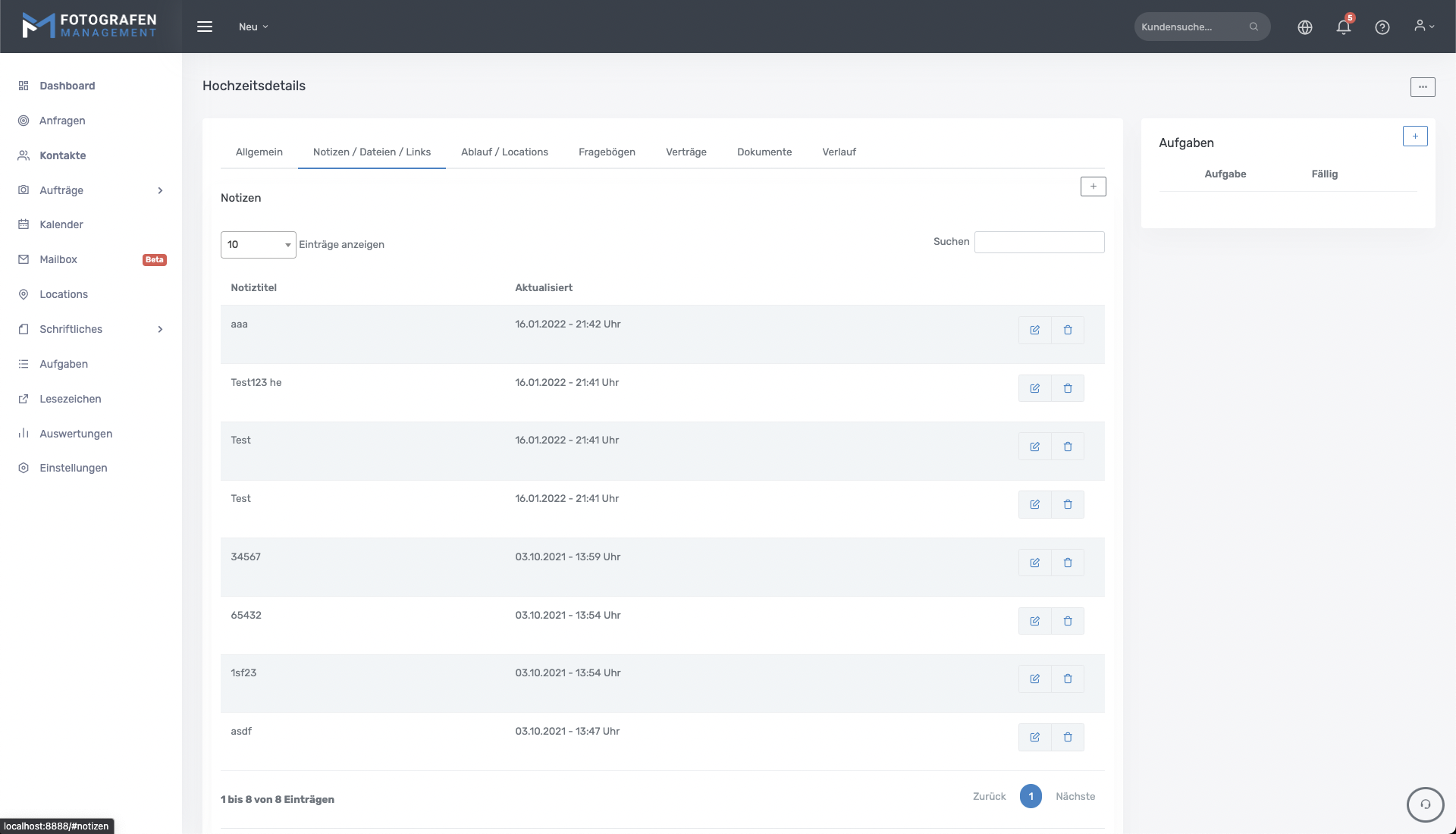Open the Neu dropdown menu
1456x834 pixels.
click(x=253, y=27)
